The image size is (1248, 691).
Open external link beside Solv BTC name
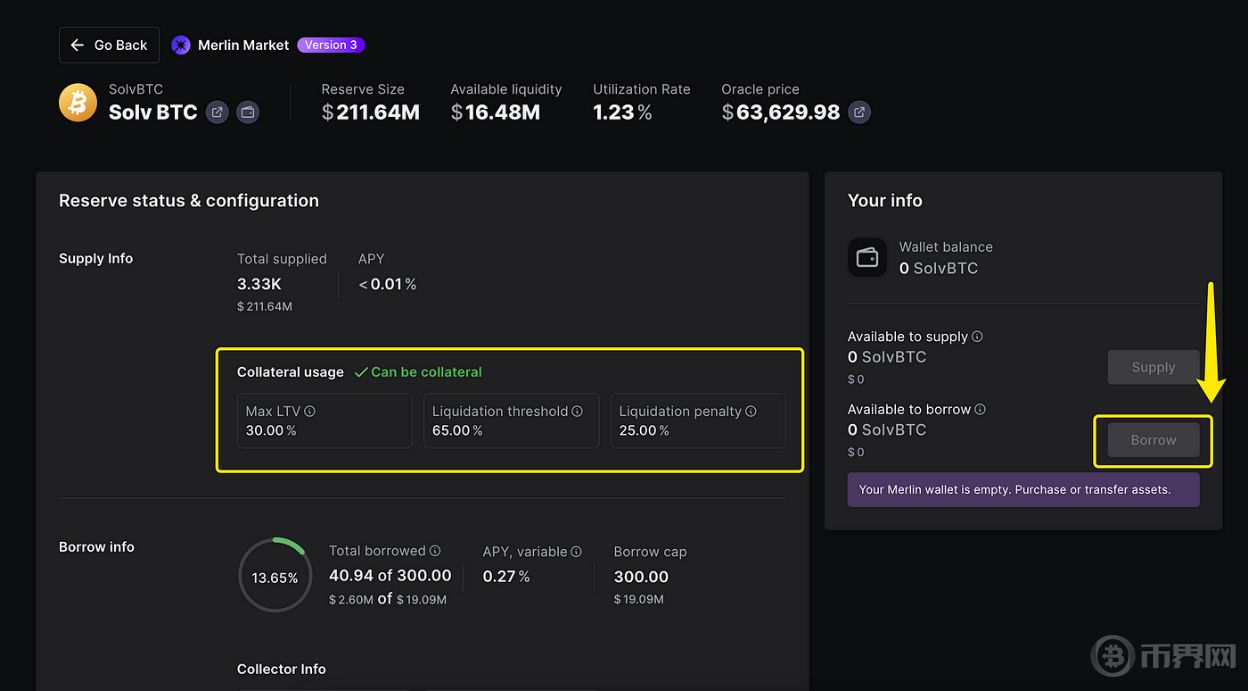216,112
